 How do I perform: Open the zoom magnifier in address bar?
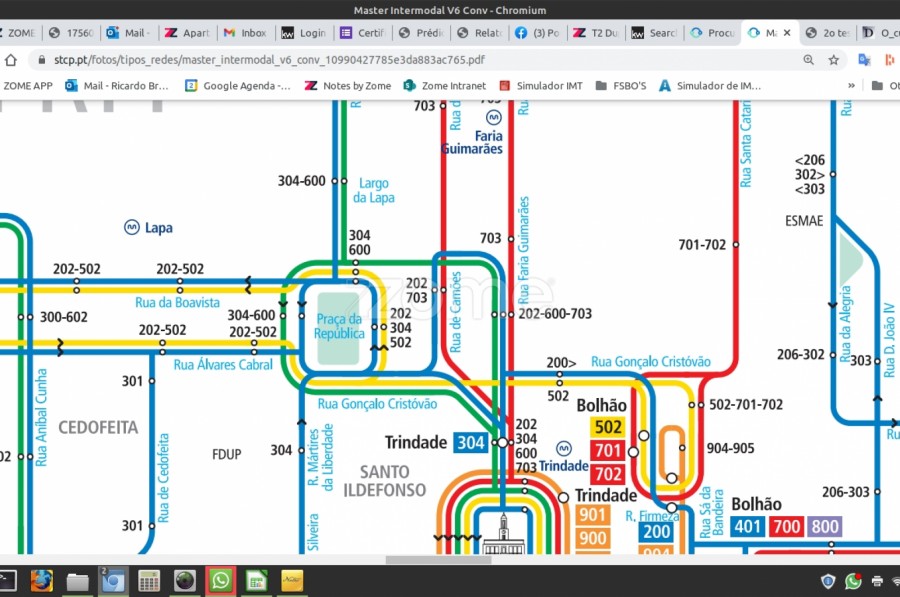(x=808, y=60)
